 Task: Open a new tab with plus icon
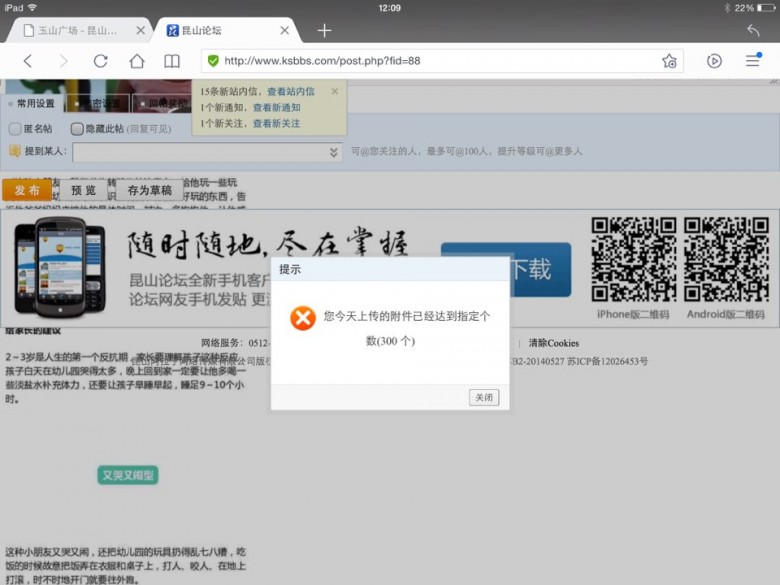click(x=324, y=31)
